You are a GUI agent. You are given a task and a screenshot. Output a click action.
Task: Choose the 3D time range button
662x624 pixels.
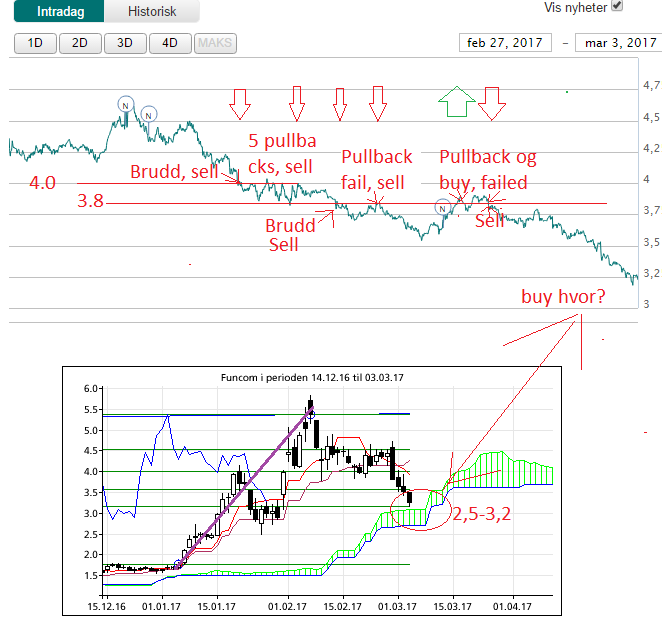pyautogui.click(x=124, y=43)
